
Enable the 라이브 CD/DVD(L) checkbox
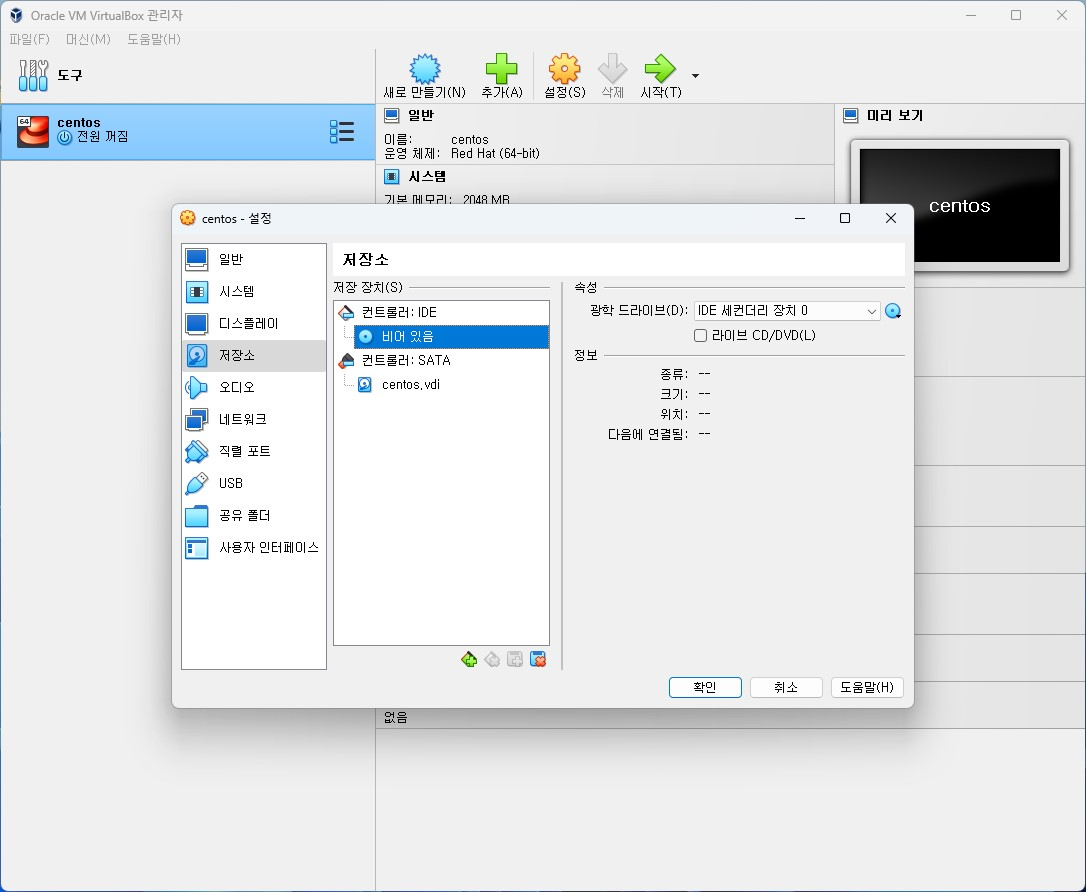click(700, 336)
